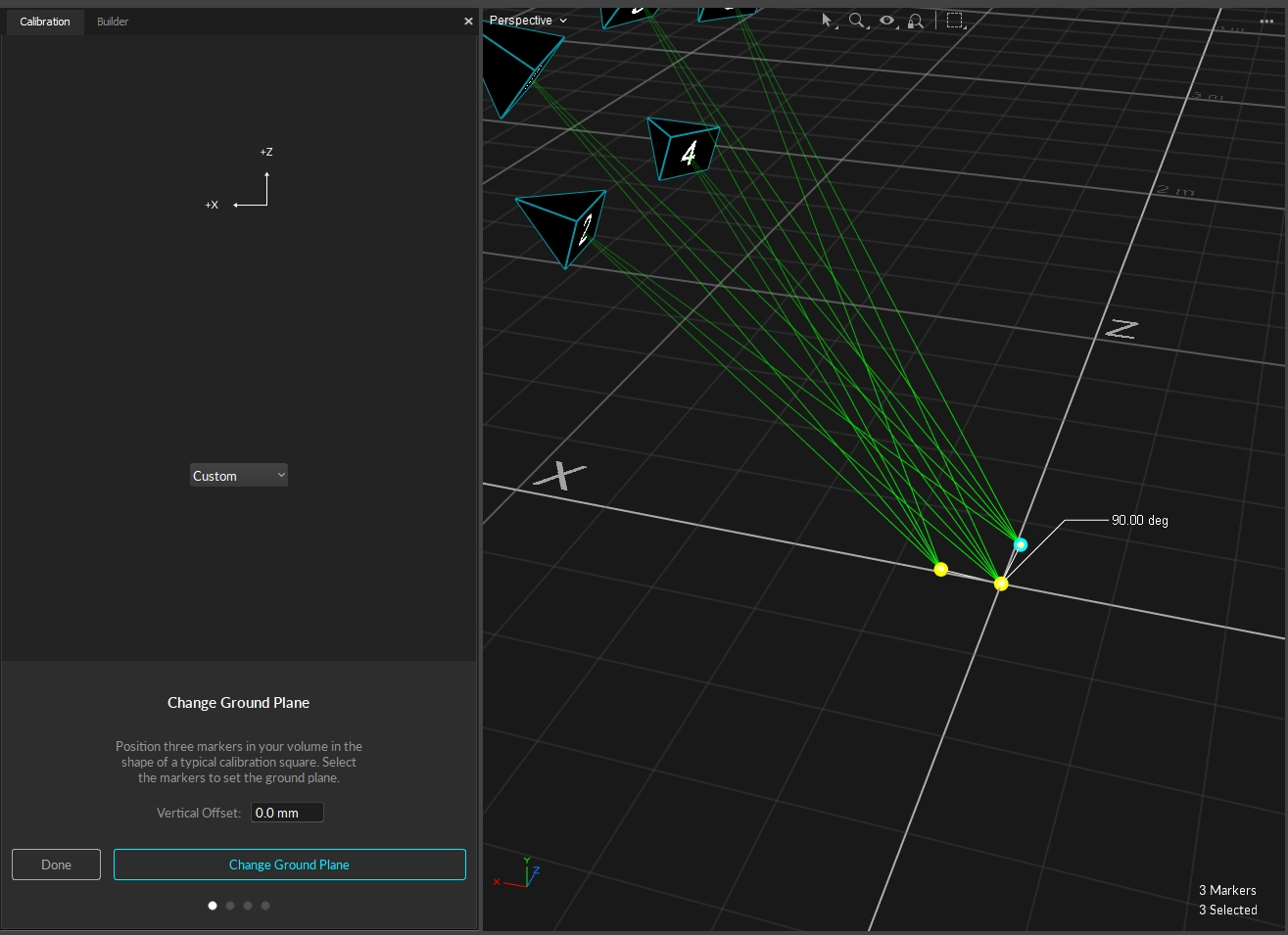The image size is (1288, 935).
Task: Jump to the fourth page indicator dot
Action: [x=265, y=906]
